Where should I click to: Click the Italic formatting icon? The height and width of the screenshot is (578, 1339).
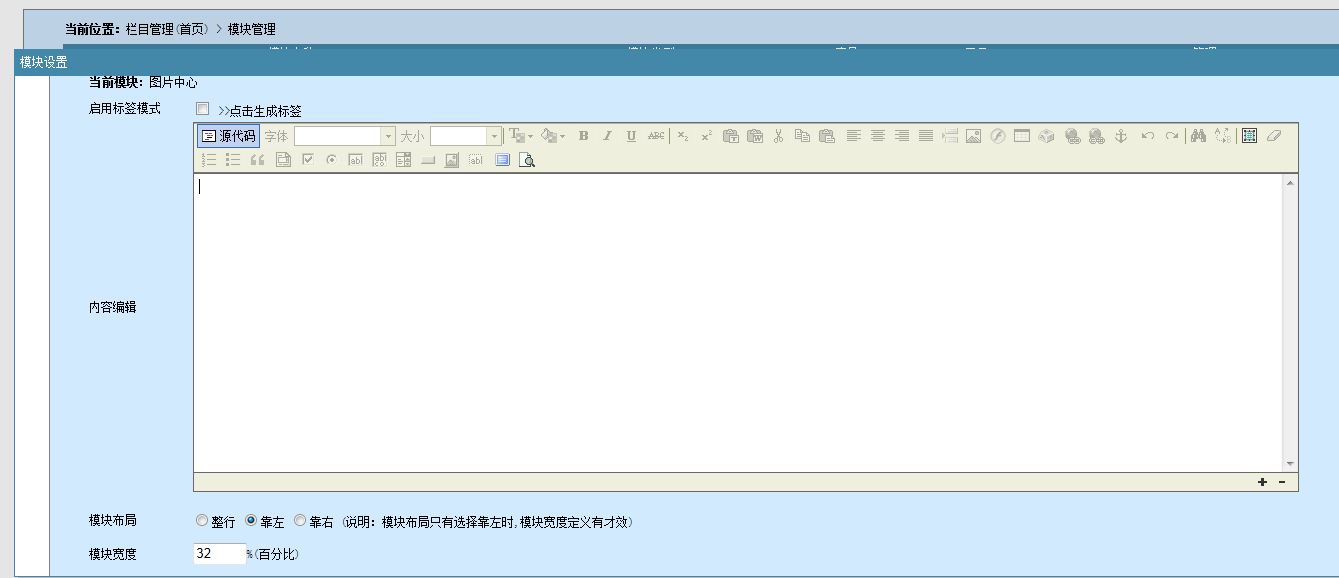(607, 136)
